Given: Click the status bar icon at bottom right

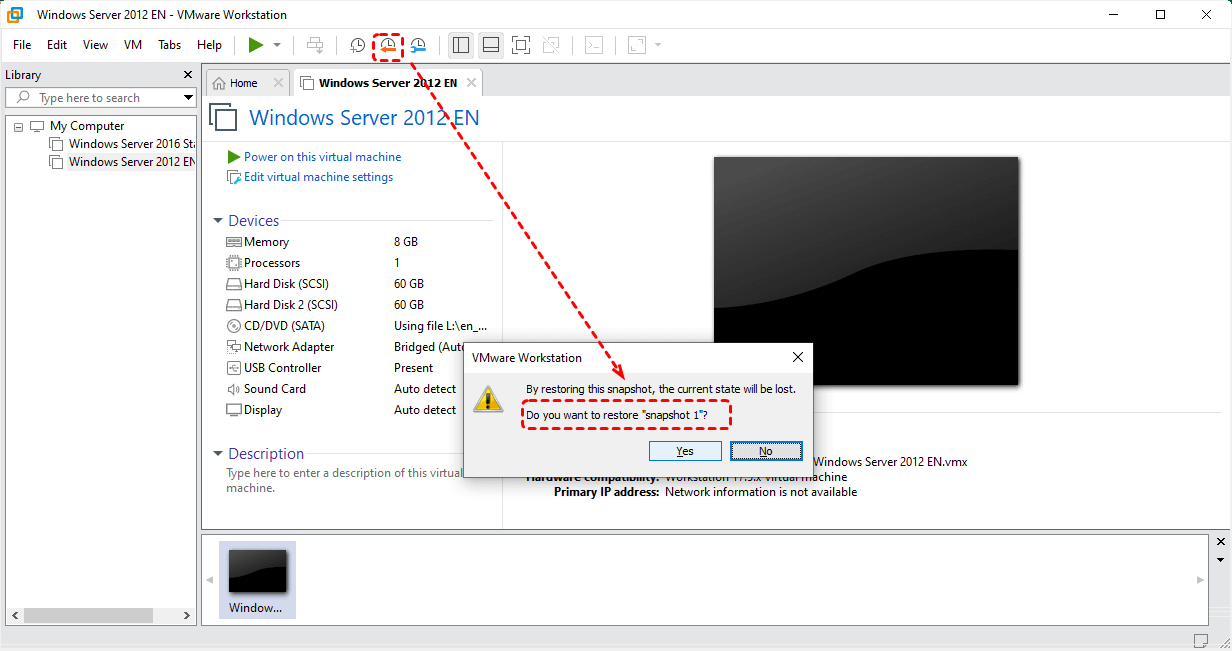Looking at the screenshot, I should pyautogui.click(x=1201, y=640).
